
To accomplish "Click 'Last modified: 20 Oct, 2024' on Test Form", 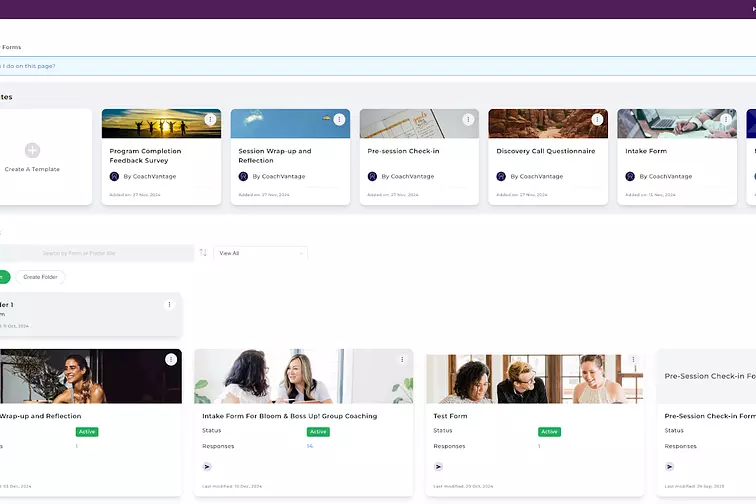I will [463, 486].
